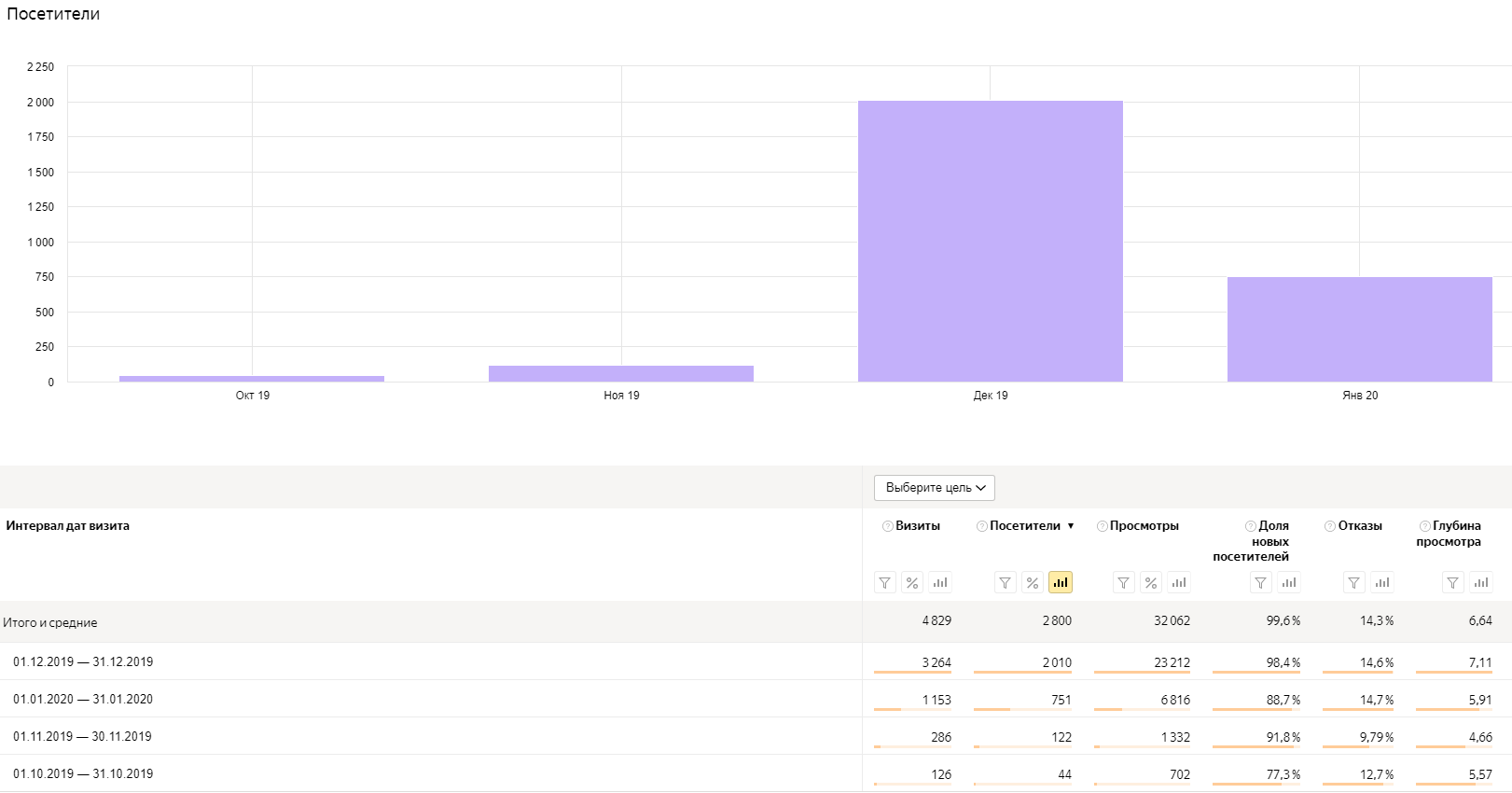
Task: Open the Выберите цель dropdown
Action: pos(934,488)
